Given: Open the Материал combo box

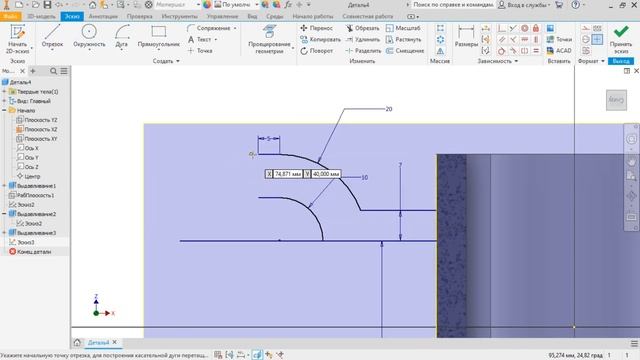Looking at the screenshot, I should (x=177, y=5).
